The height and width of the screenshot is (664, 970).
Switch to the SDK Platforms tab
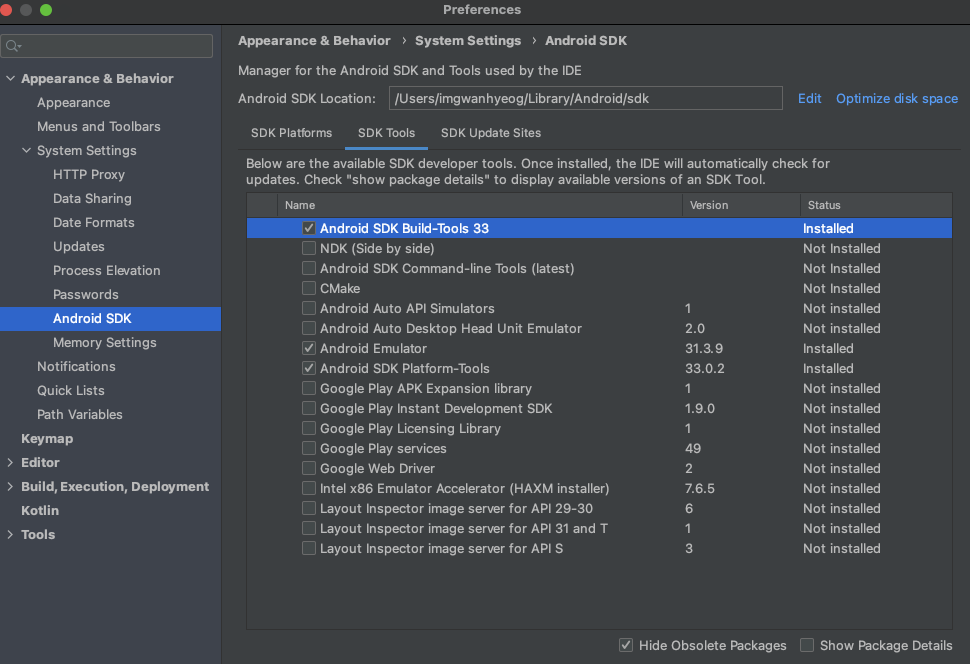291,133
